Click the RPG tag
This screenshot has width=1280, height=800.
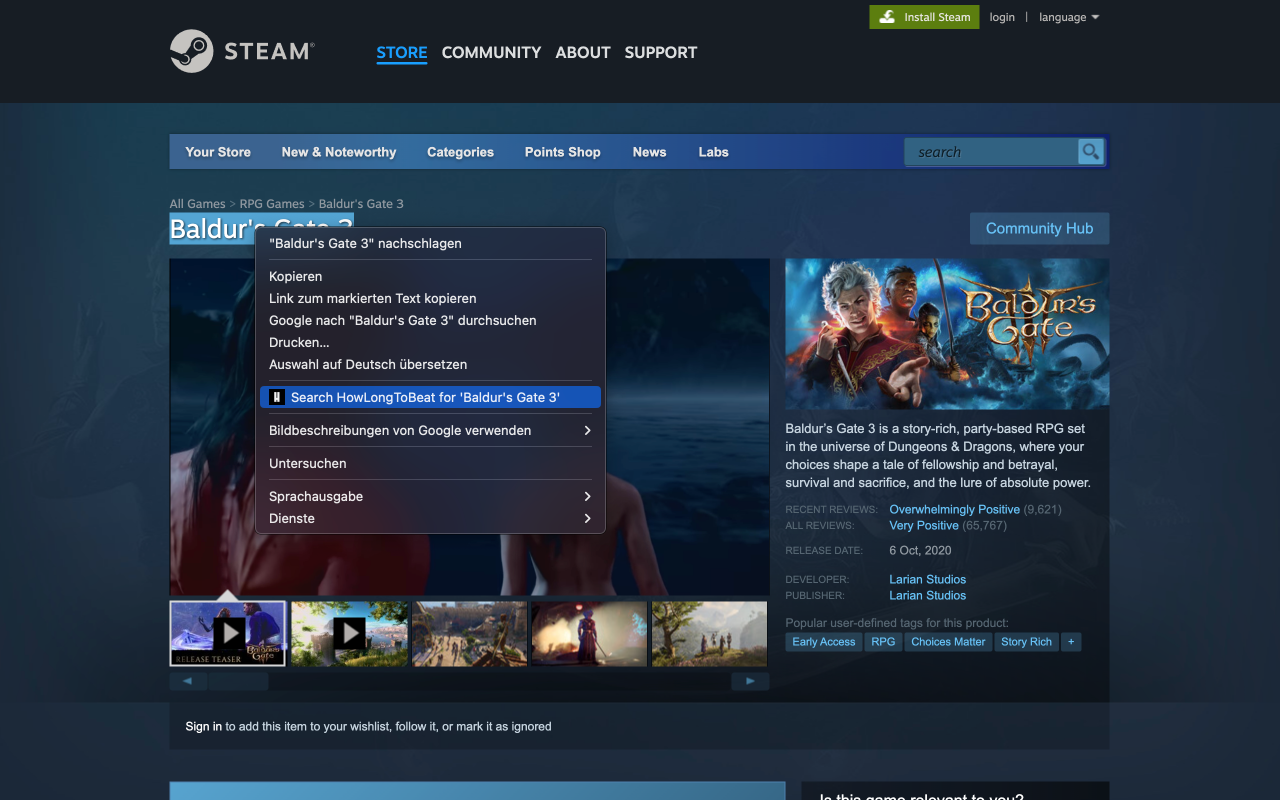pos(883,642)
